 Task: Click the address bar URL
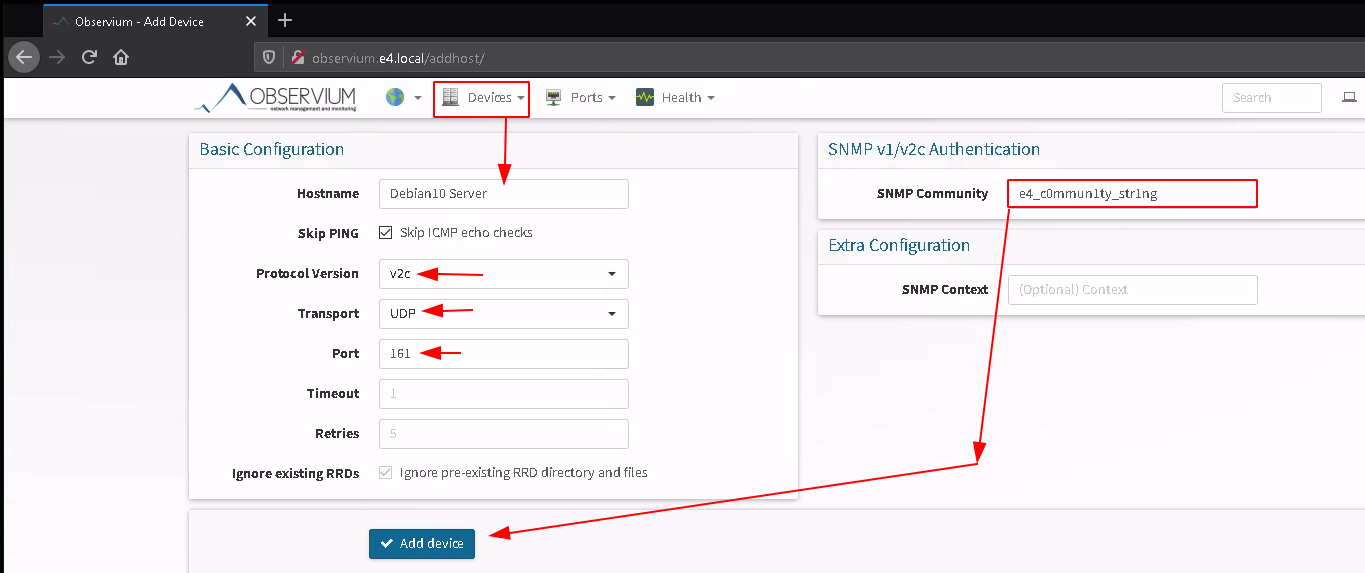coord(398,59)
